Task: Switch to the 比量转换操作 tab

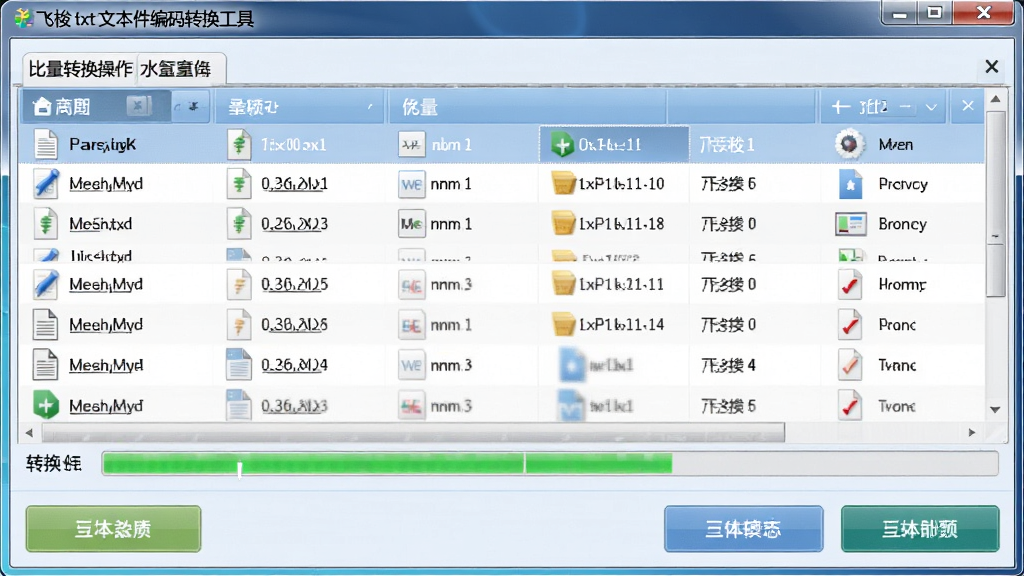Action: pyautogui.click(x=80, y=69)
